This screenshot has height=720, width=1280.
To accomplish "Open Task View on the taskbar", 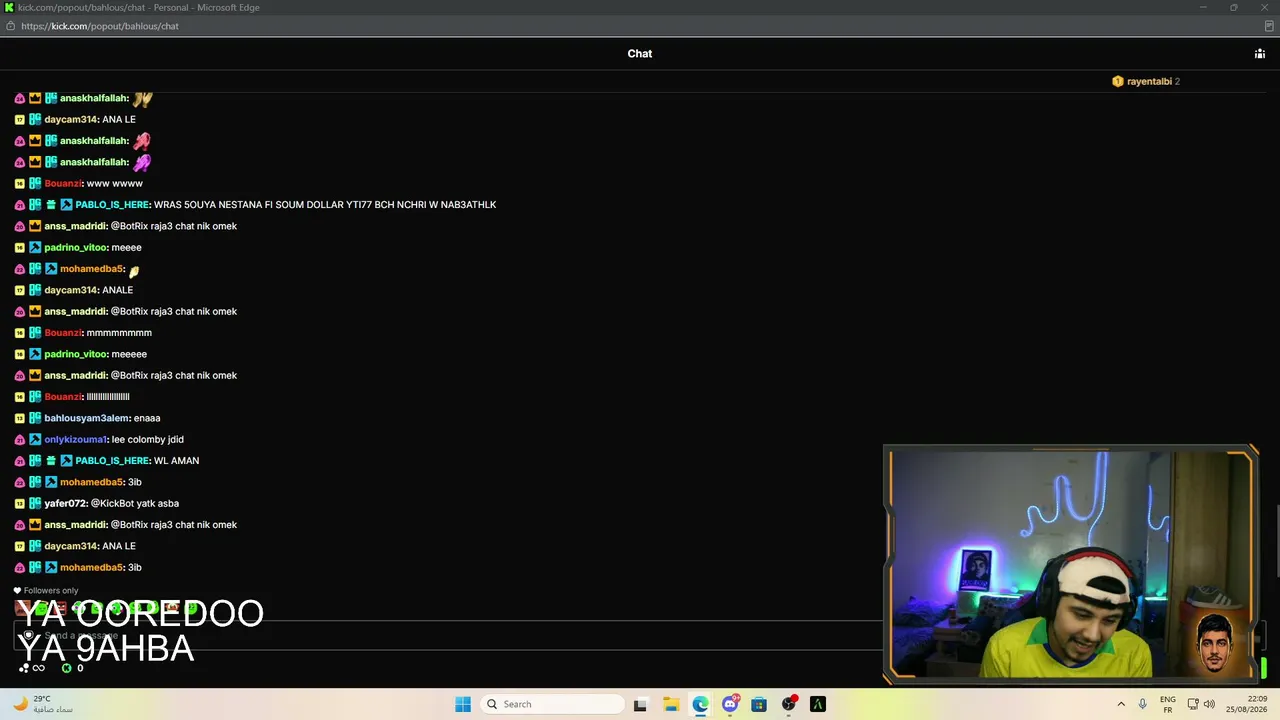I will (640, 704).
